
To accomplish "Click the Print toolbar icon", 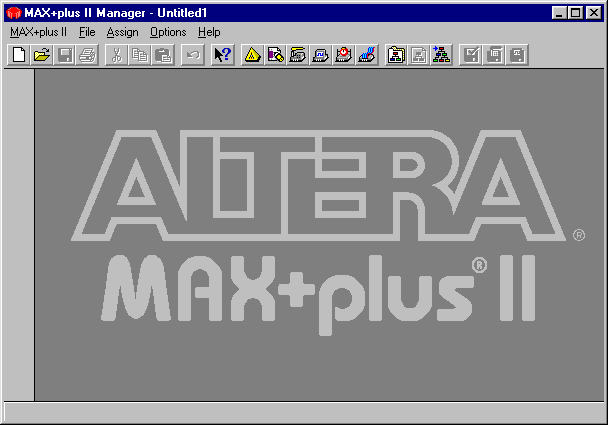I will (87, 55).
